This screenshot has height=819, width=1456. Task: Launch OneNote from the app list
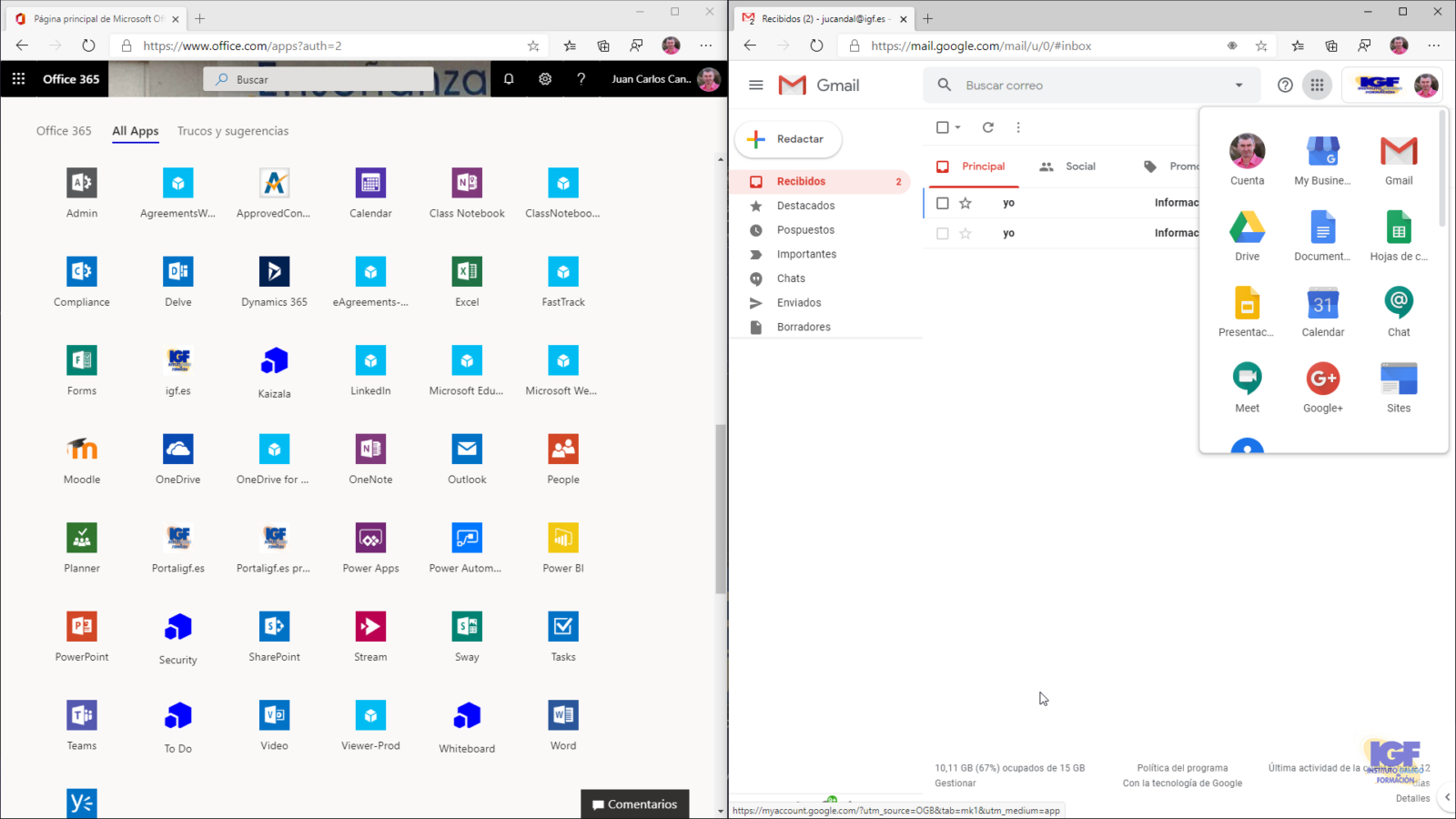(x=370, y=450)
